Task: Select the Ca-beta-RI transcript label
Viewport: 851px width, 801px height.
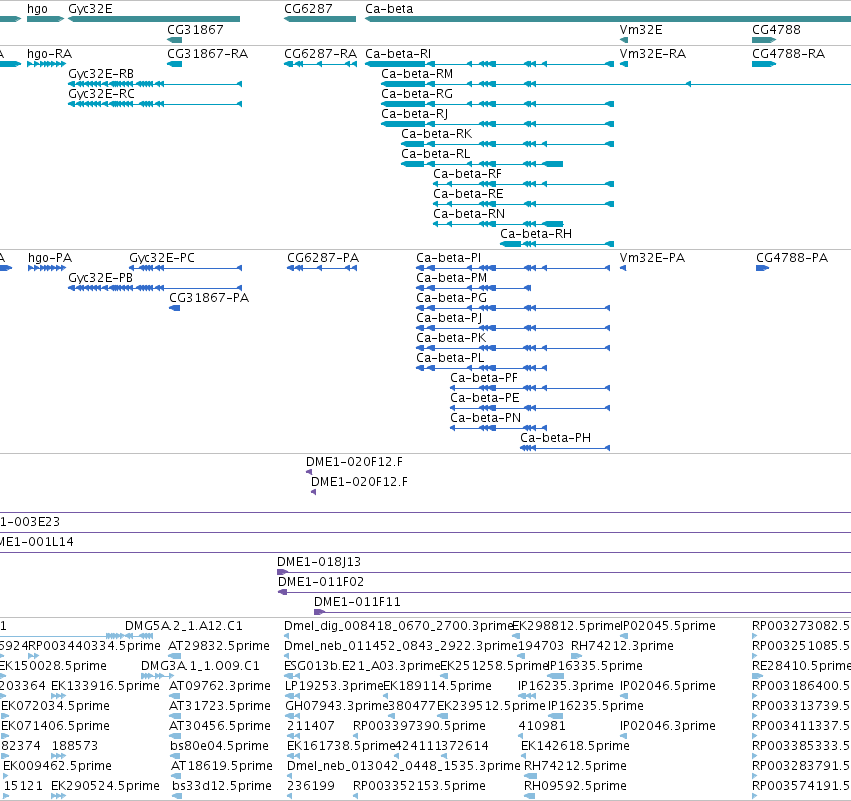Action: [398, 54]
